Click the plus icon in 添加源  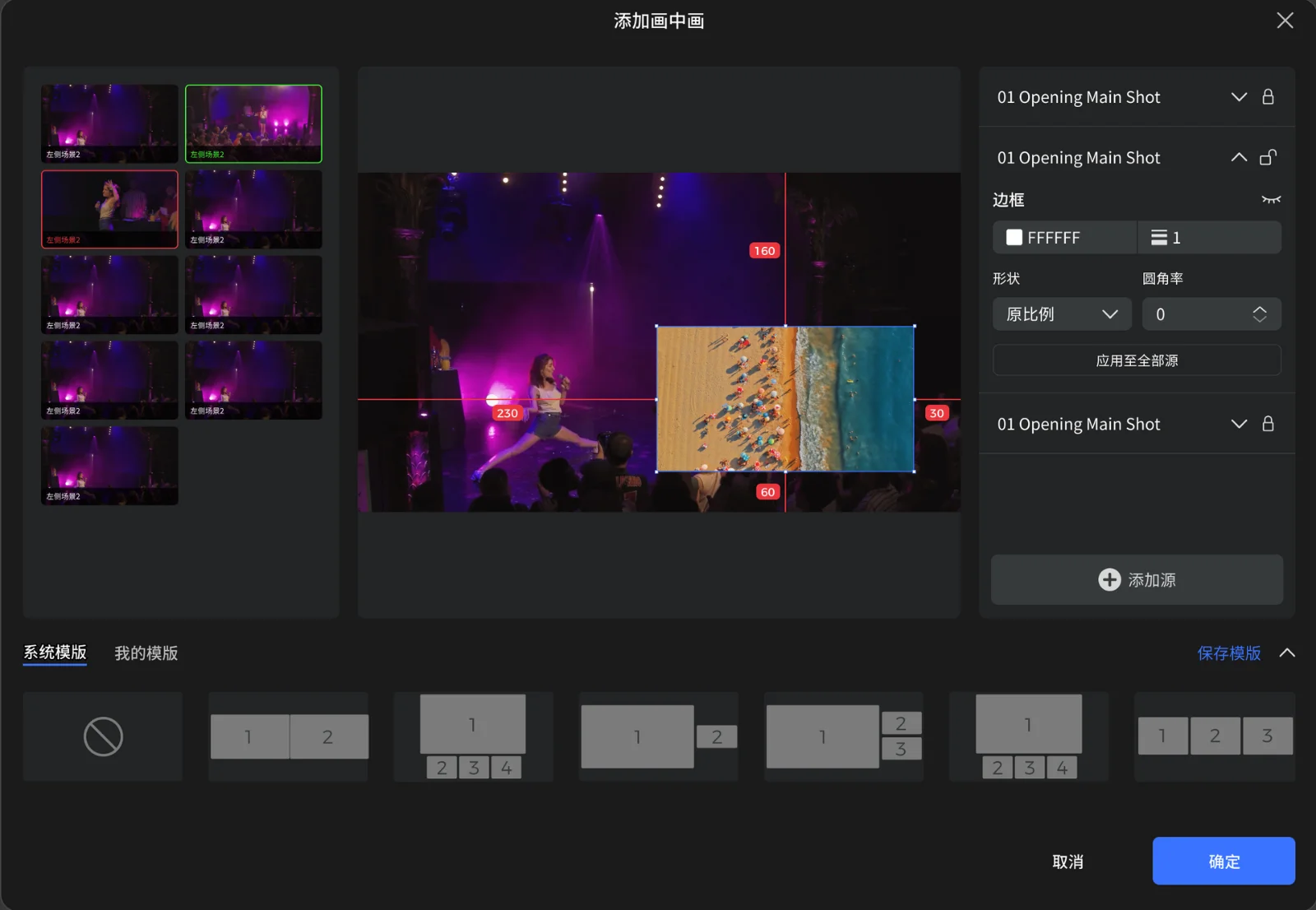1109,580
